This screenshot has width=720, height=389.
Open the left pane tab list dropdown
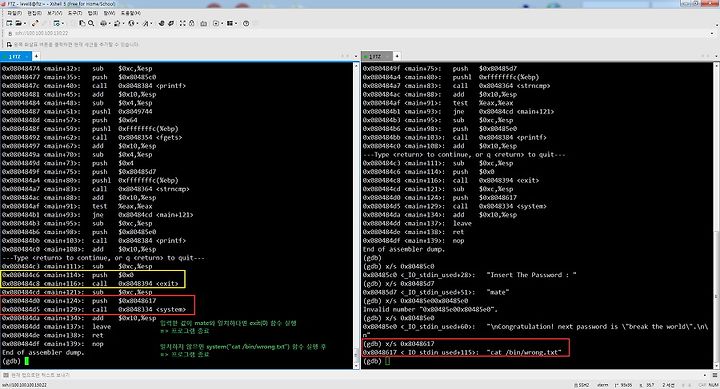(x=356, y=56)
